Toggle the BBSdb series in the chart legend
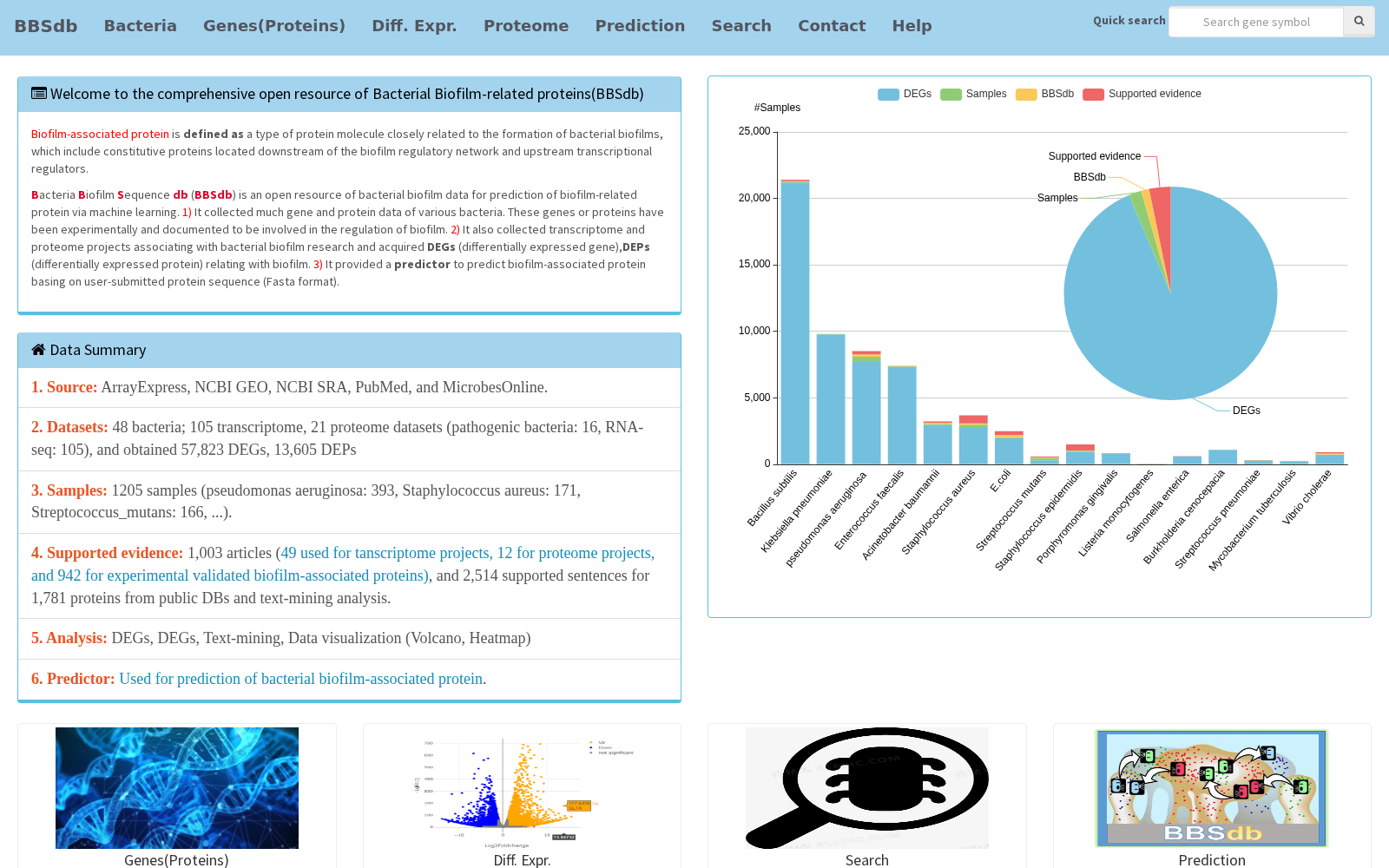The height and width of the screenshot is (868, 1389). (1045, 94)
